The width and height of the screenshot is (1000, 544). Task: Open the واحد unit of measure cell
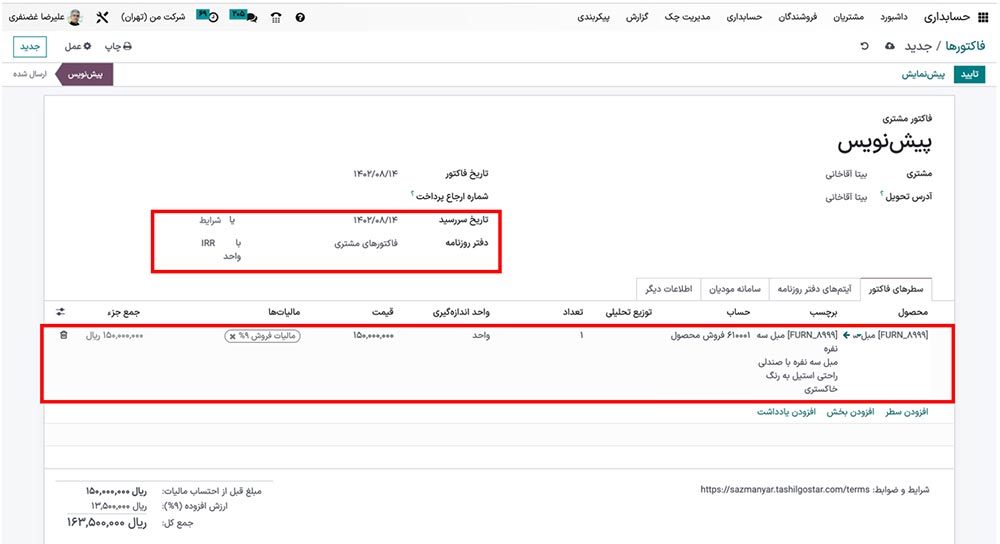[x=481, y=335]
